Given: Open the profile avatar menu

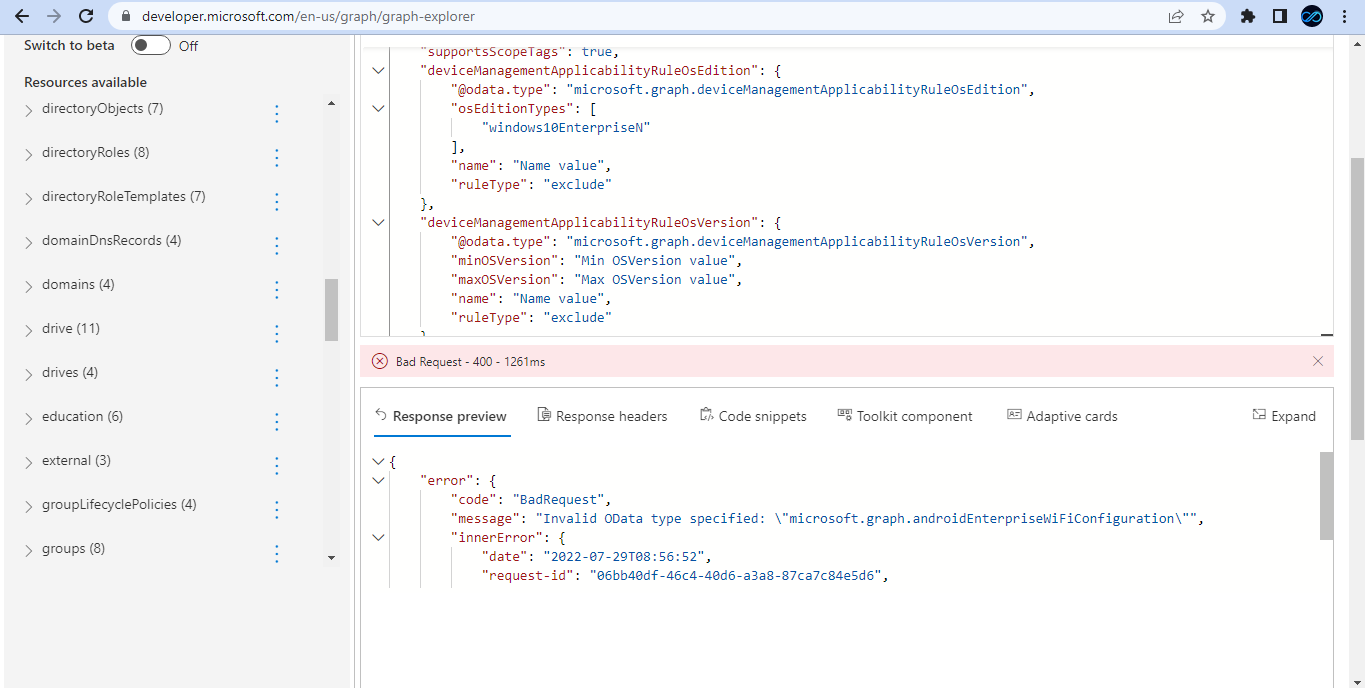Looking at the screenshot, I should pyautogui.click(x=1311, y=16).
